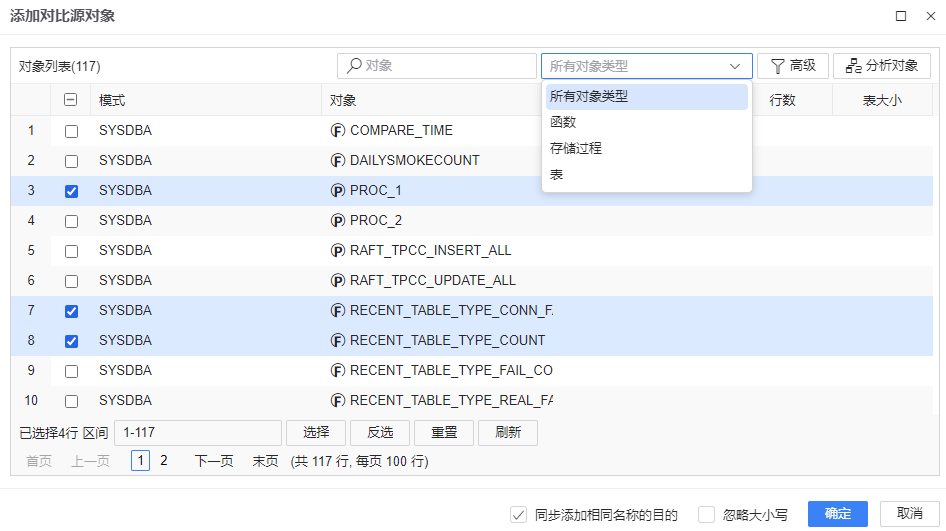Select 存储过程 in the type dropdown
946x531 pixels.
tap(647, 148)
